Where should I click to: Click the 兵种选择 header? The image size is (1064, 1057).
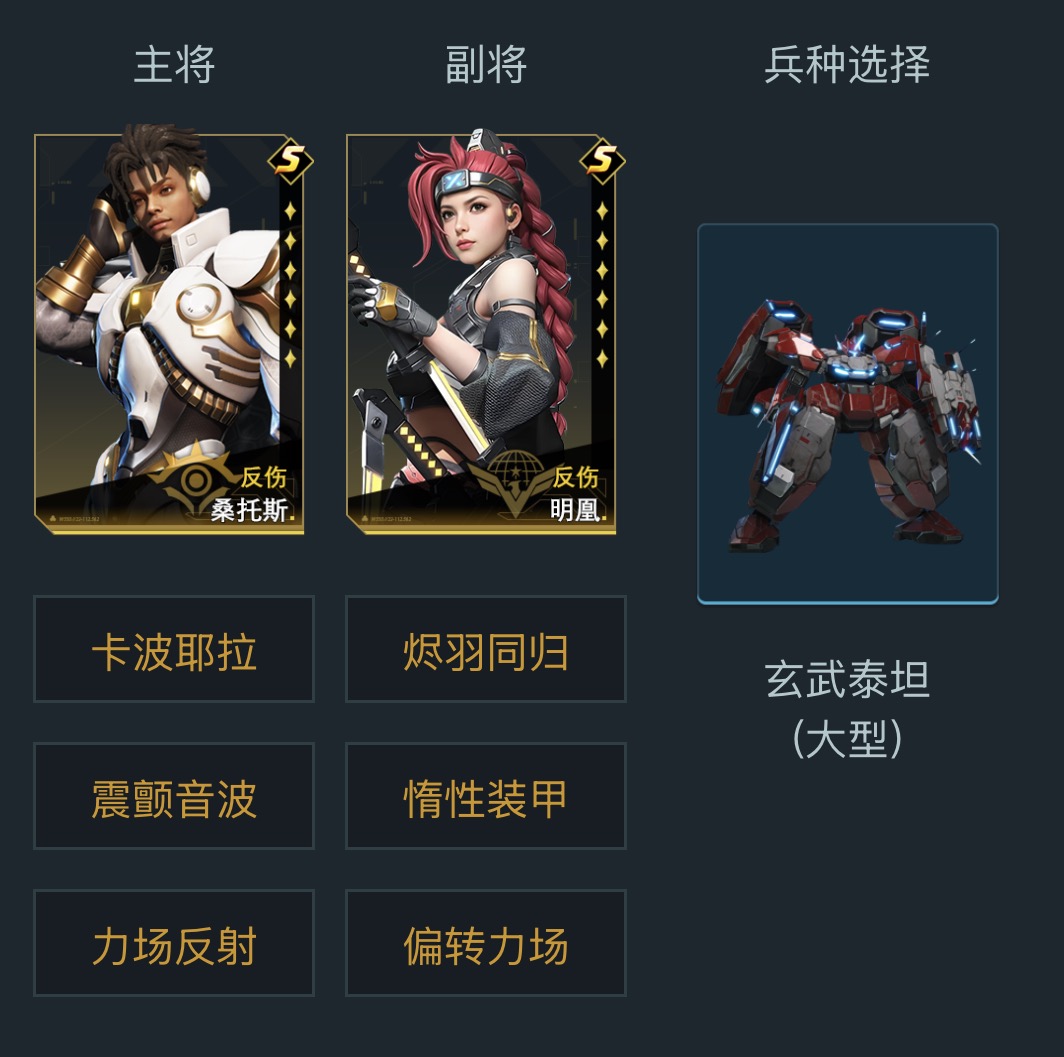[x=847, y=64]
